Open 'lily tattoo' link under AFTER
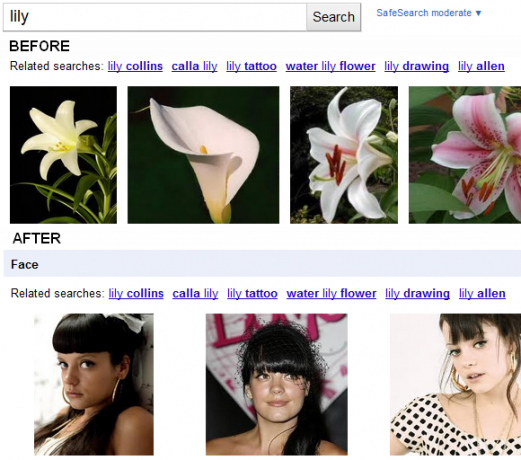Viewport: 521px width, 460px height. tap(252, 294)
